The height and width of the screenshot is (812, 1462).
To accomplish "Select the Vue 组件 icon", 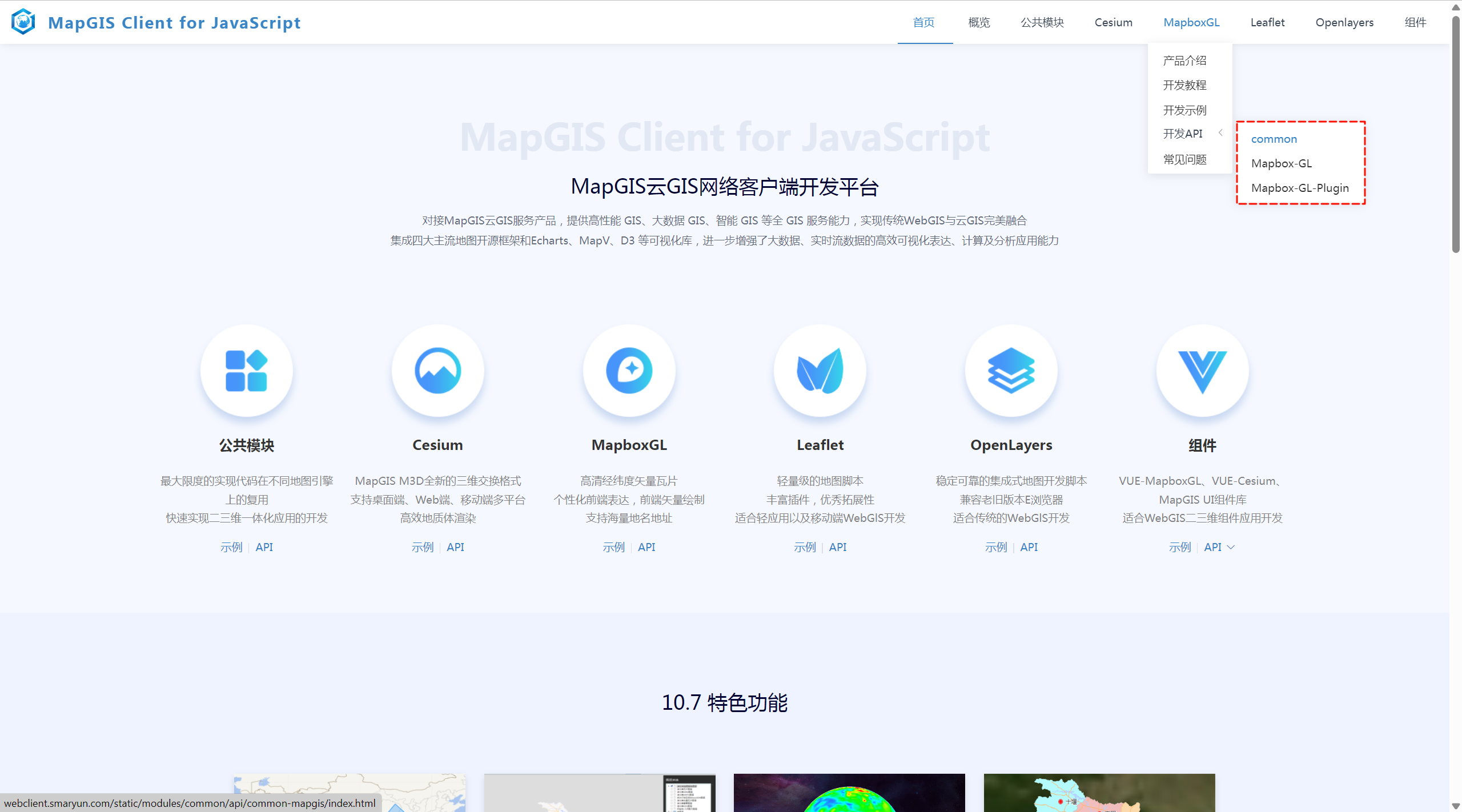I will pos(1202,370).
